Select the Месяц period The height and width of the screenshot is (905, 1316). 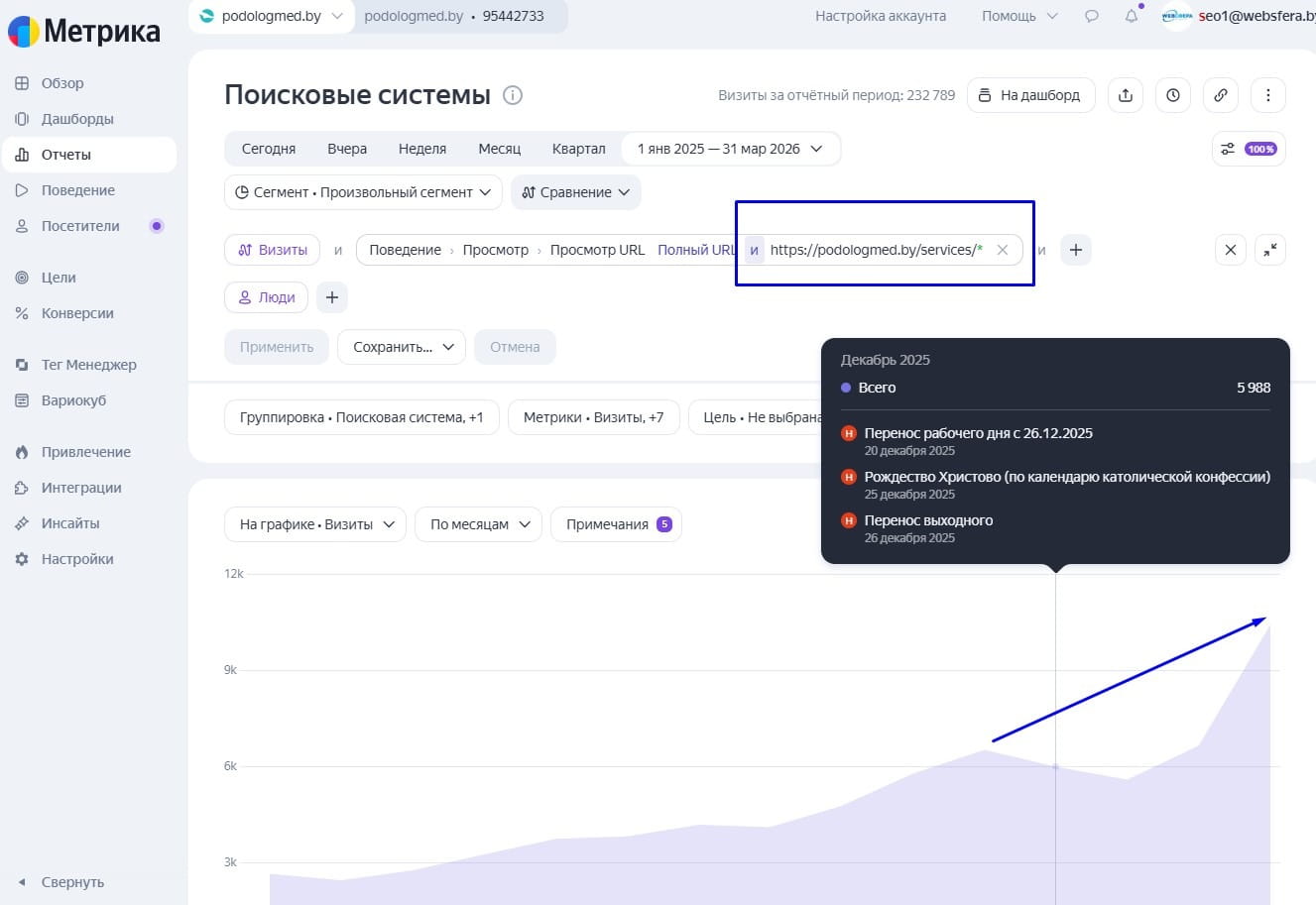[x=500, y=149]
